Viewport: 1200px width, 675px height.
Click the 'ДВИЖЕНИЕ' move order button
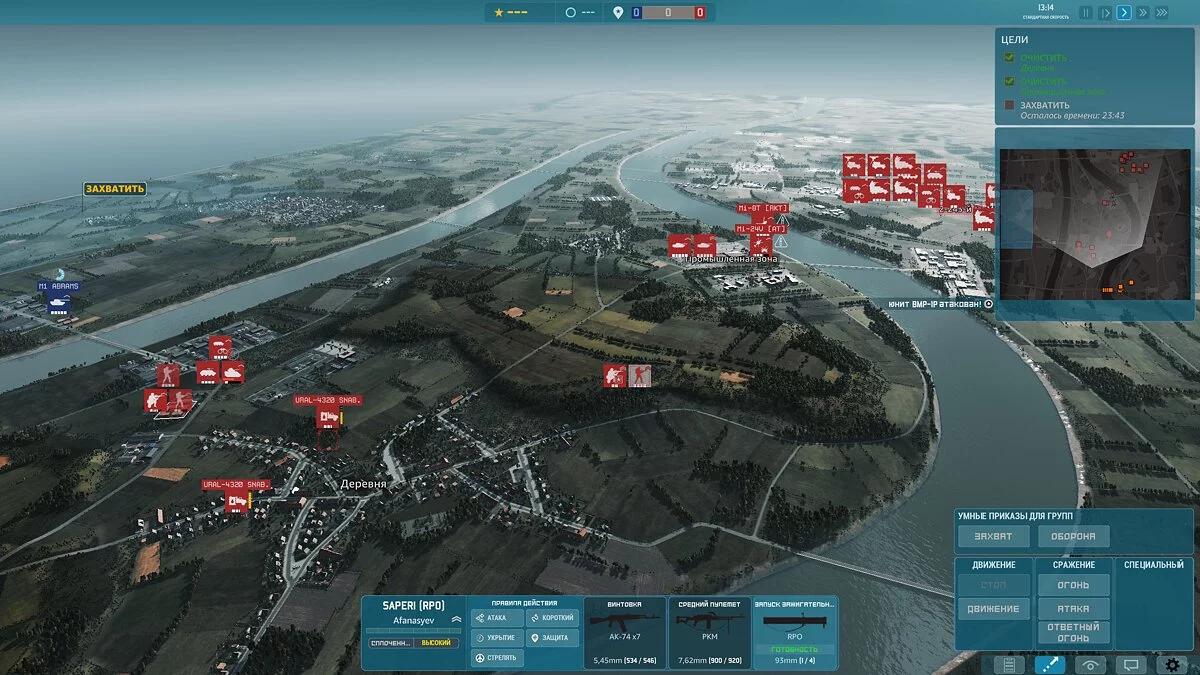point(994,609)
